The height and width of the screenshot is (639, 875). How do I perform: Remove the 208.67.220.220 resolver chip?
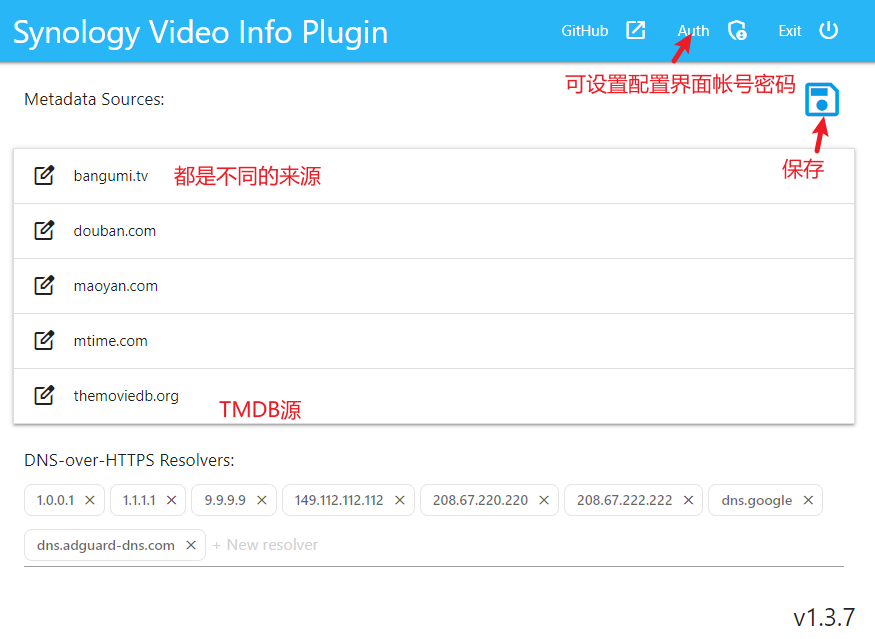pyautogui.click(x=544, y=500)
